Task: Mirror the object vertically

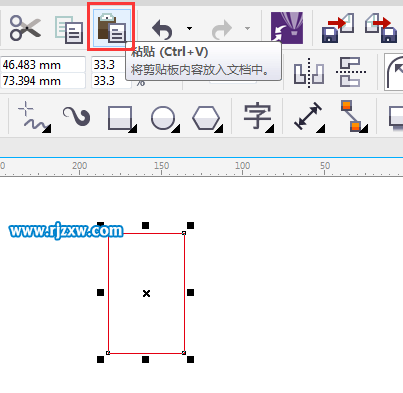Action: (x=351, y=72)
